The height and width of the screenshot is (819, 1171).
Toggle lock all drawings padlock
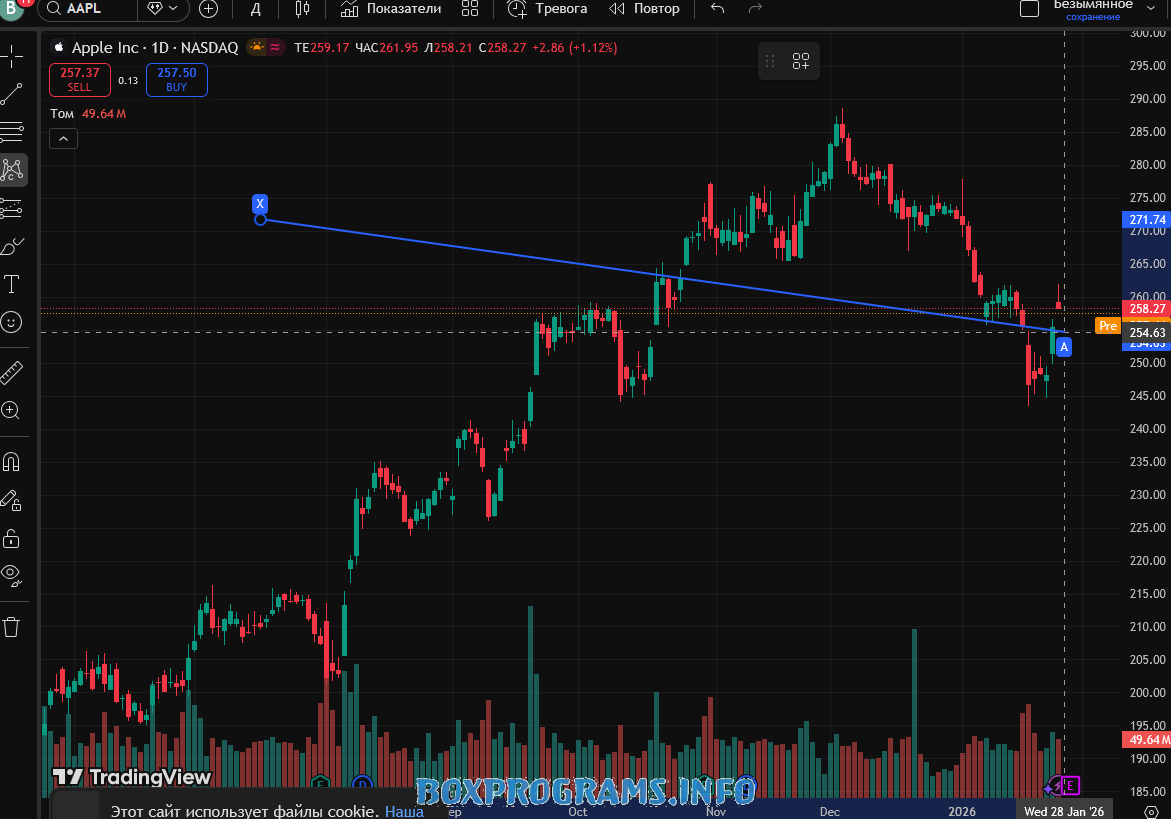(x=12, y=538)
